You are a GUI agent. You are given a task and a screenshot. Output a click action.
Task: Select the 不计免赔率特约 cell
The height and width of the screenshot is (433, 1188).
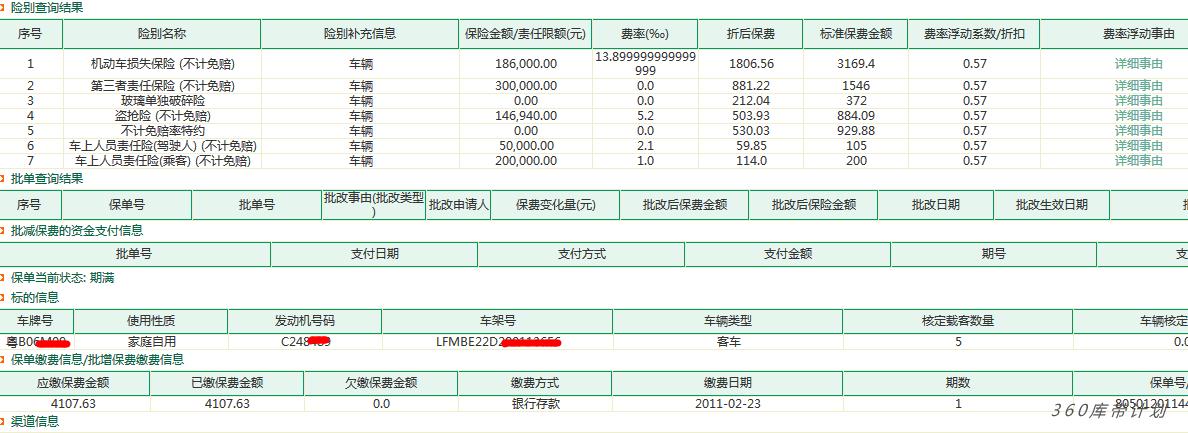[162, 131]
